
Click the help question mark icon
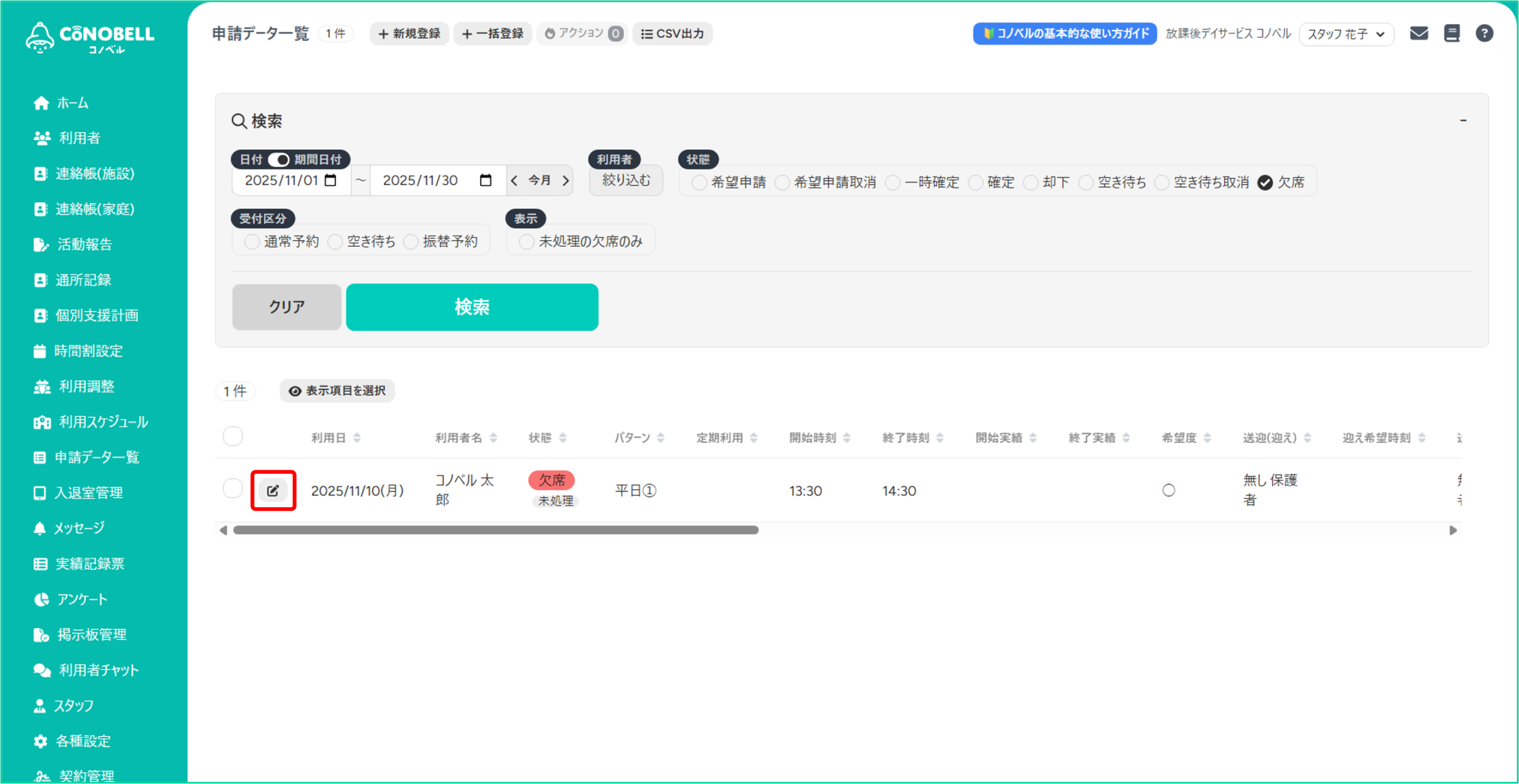coord(1484,33)
